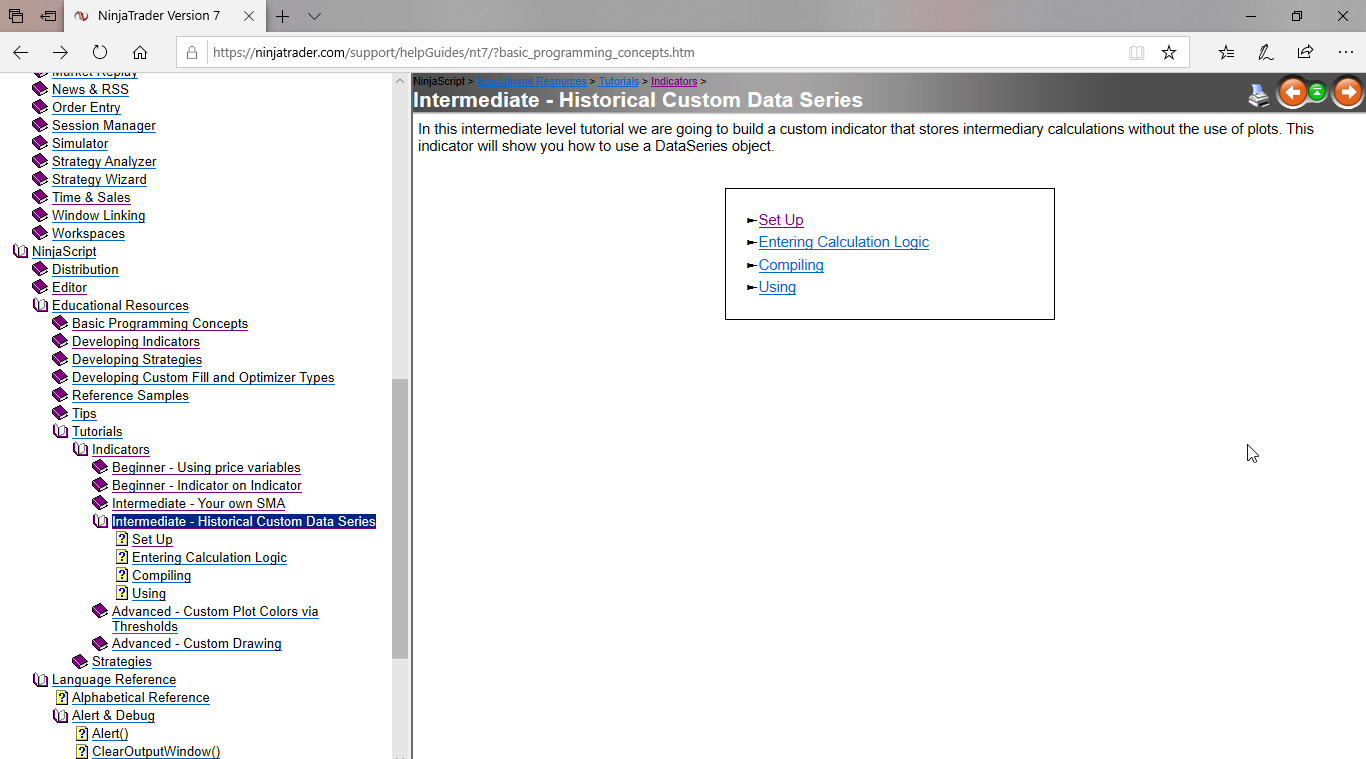Click the question mark icon beside tree item Using
The width and height of the screenshot is (1366, 759).
[122, 593]
